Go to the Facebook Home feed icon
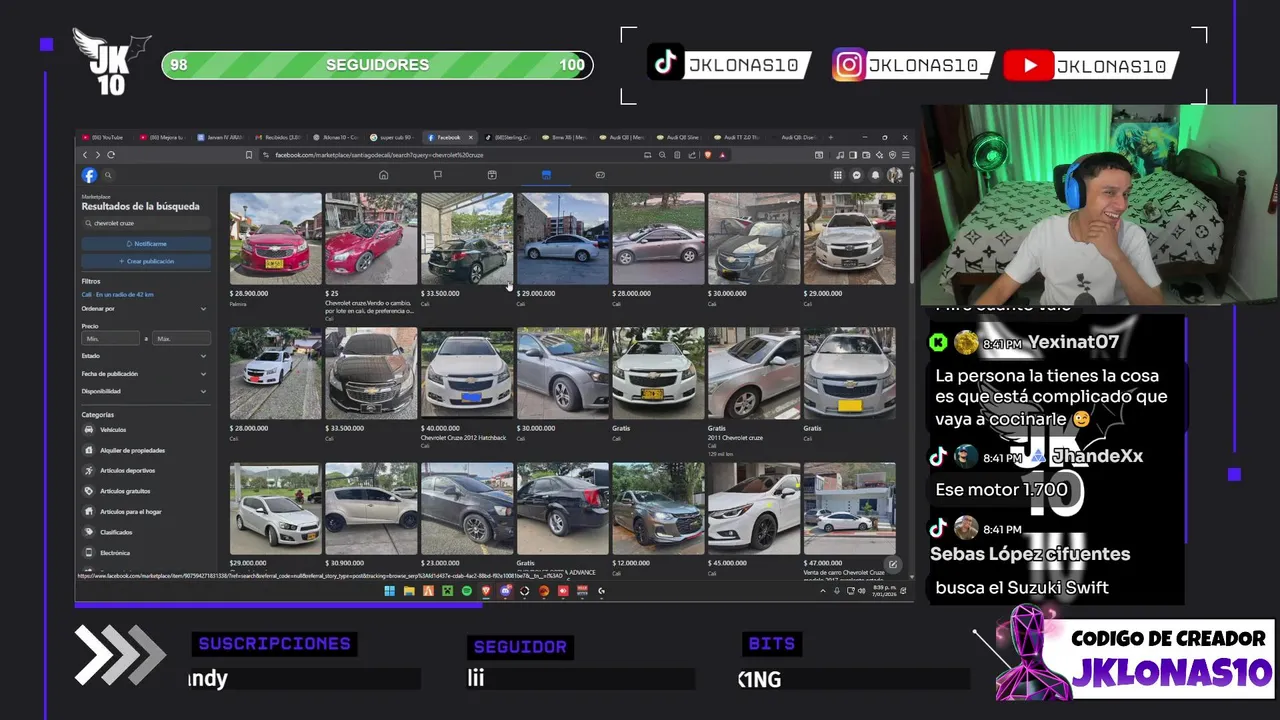The width and height of the screenshot is (1280, 720). (383, 175)
